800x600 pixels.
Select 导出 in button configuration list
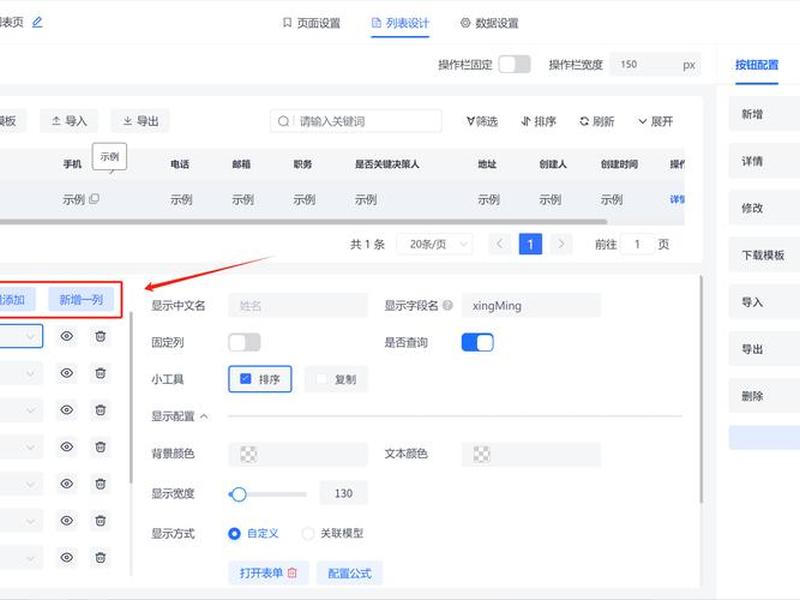point(764,349)
